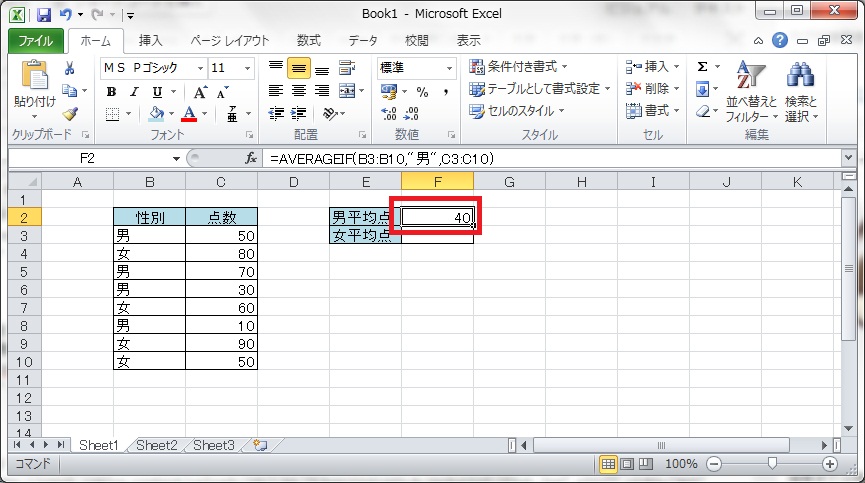Screen dimensions: 865x483
Task: Click the AutoSum sigma icon
Action: 702,67
